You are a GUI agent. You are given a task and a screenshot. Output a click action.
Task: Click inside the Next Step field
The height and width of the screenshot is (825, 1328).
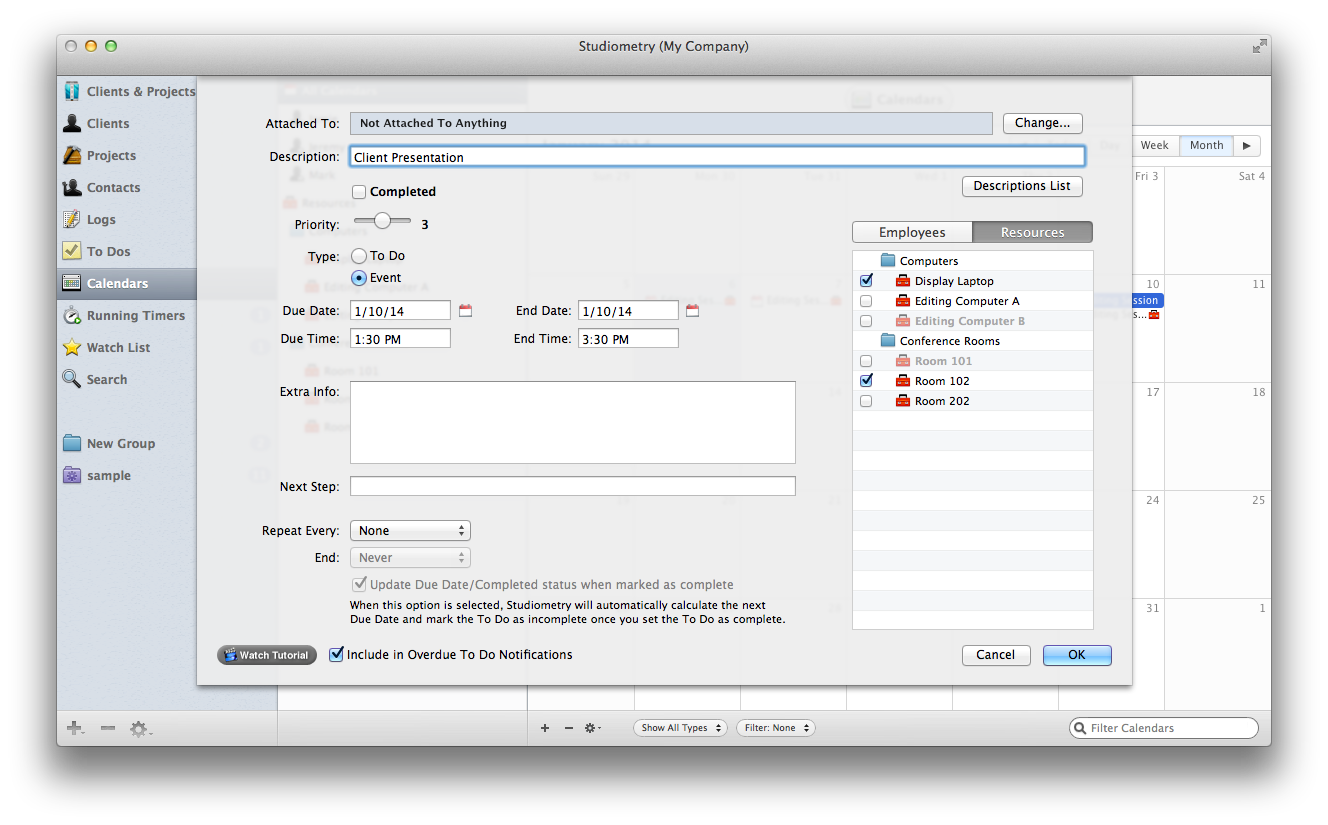(x=572, y=486)
